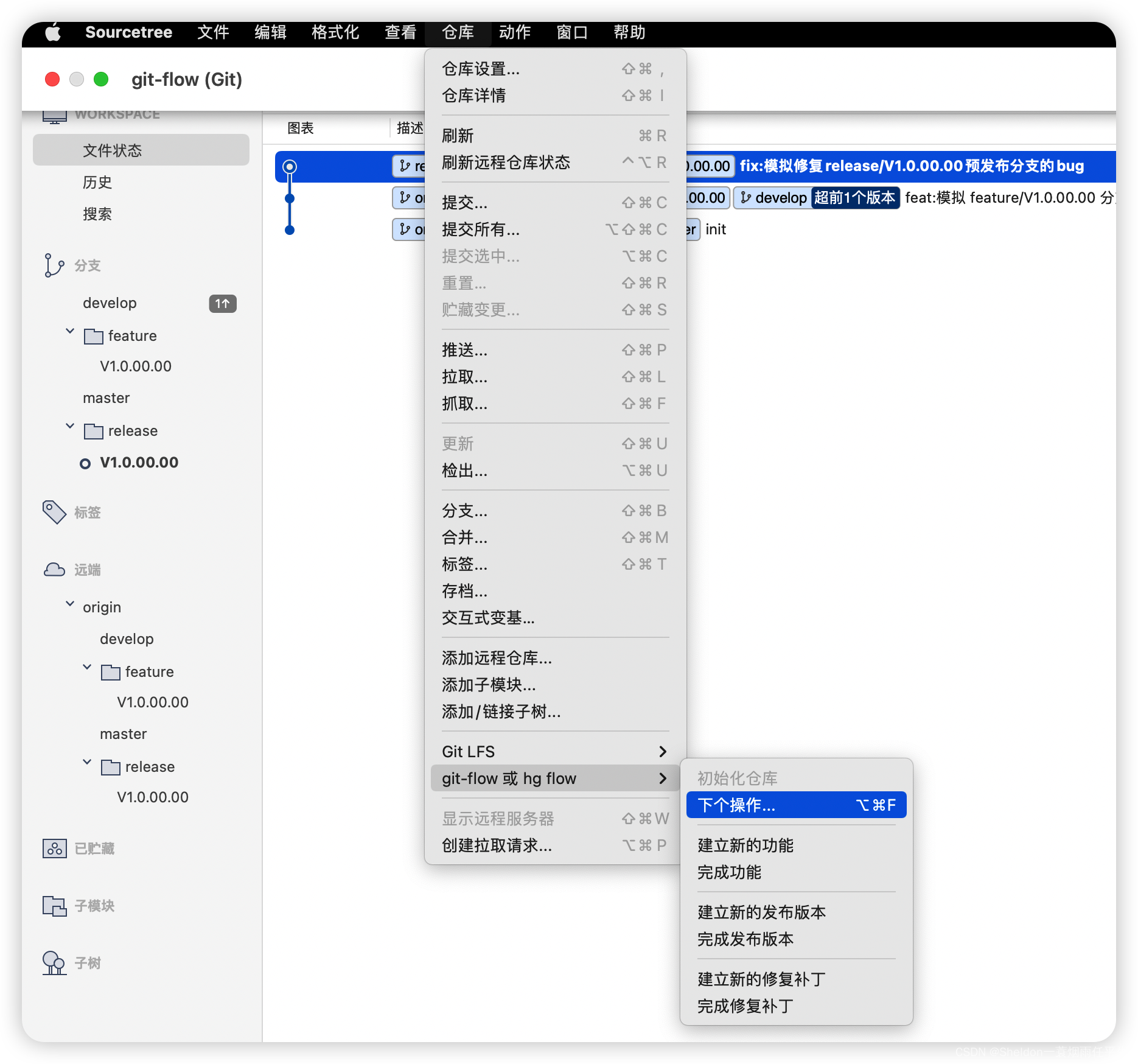Click the local release folder icon

[94, 431]
